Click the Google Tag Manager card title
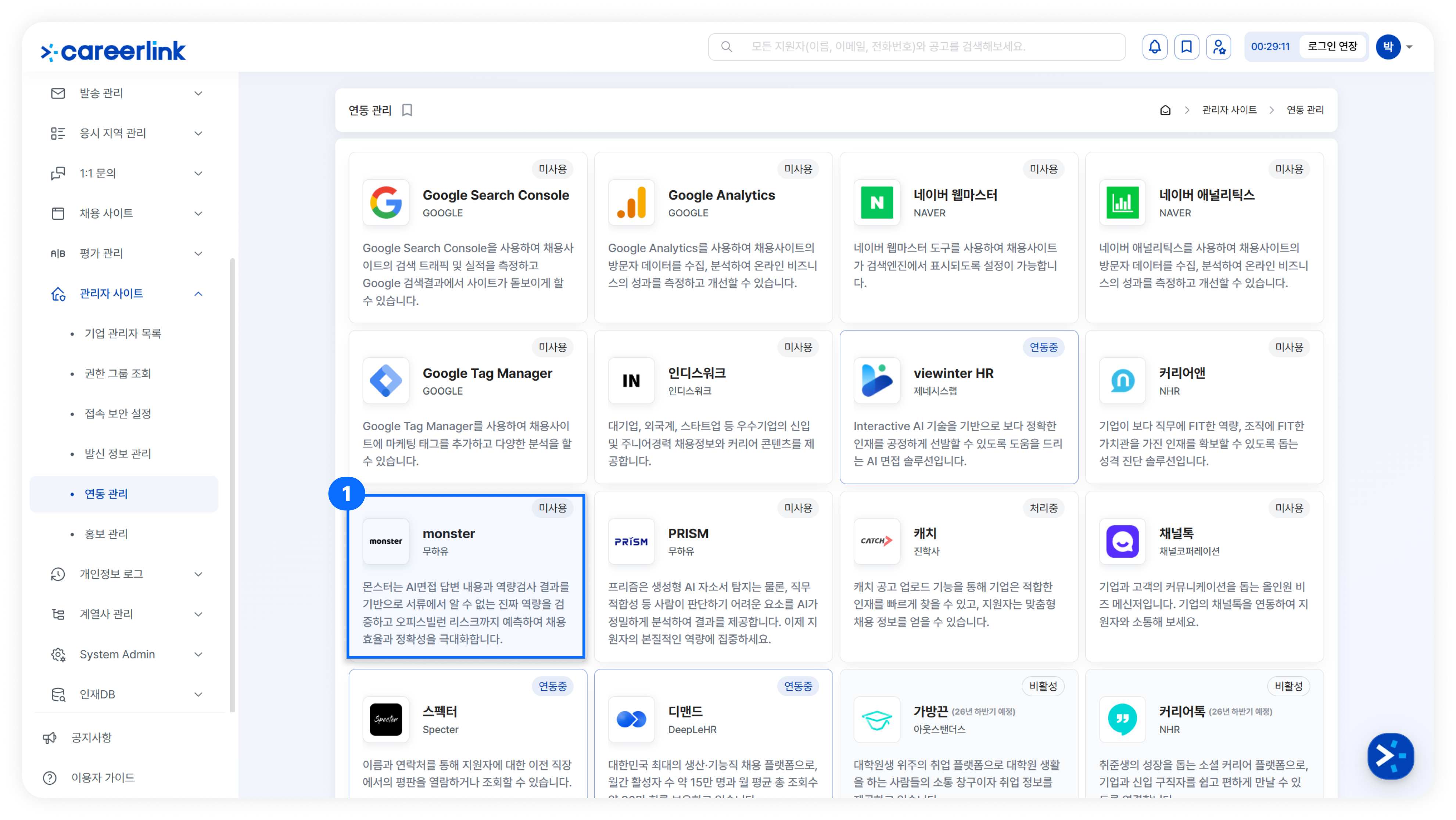Screen dimensions: 1456x820 [x=487, y=373]
